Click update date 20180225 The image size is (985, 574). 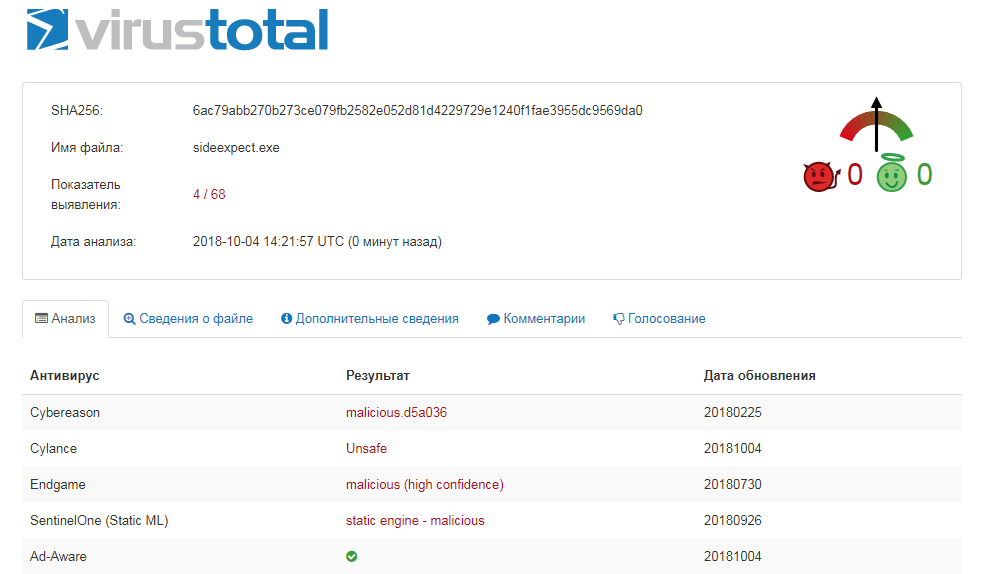[x=732, y=413]
